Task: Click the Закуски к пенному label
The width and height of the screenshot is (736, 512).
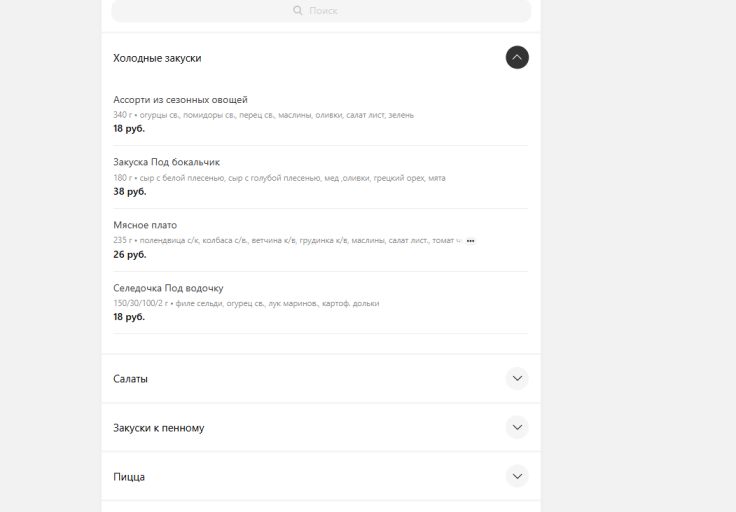Action: click(x=159, y=428)
